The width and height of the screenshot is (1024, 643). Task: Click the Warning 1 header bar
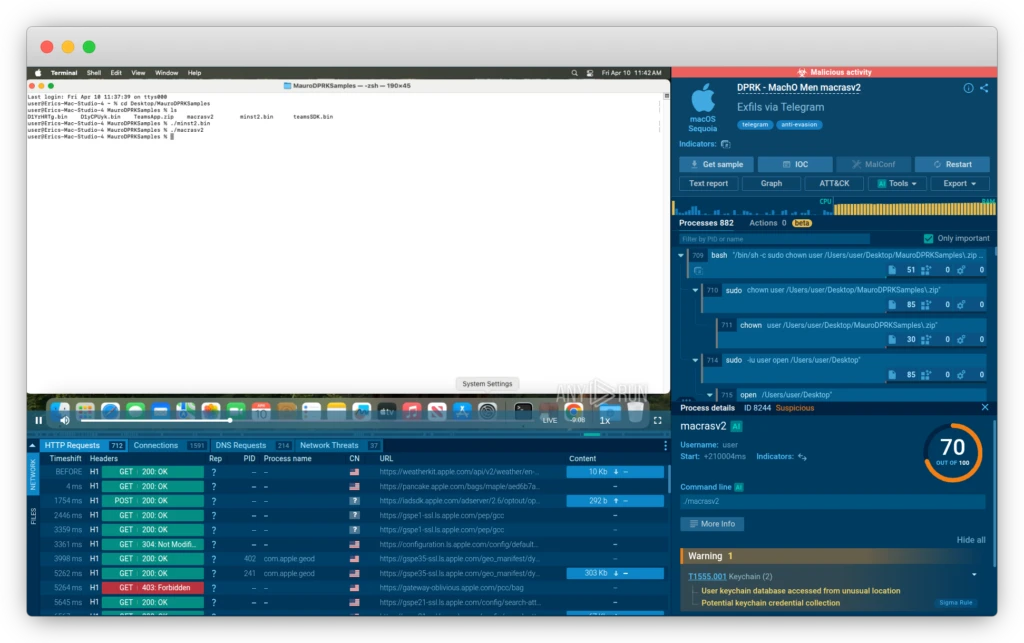[x=834, y=556]
